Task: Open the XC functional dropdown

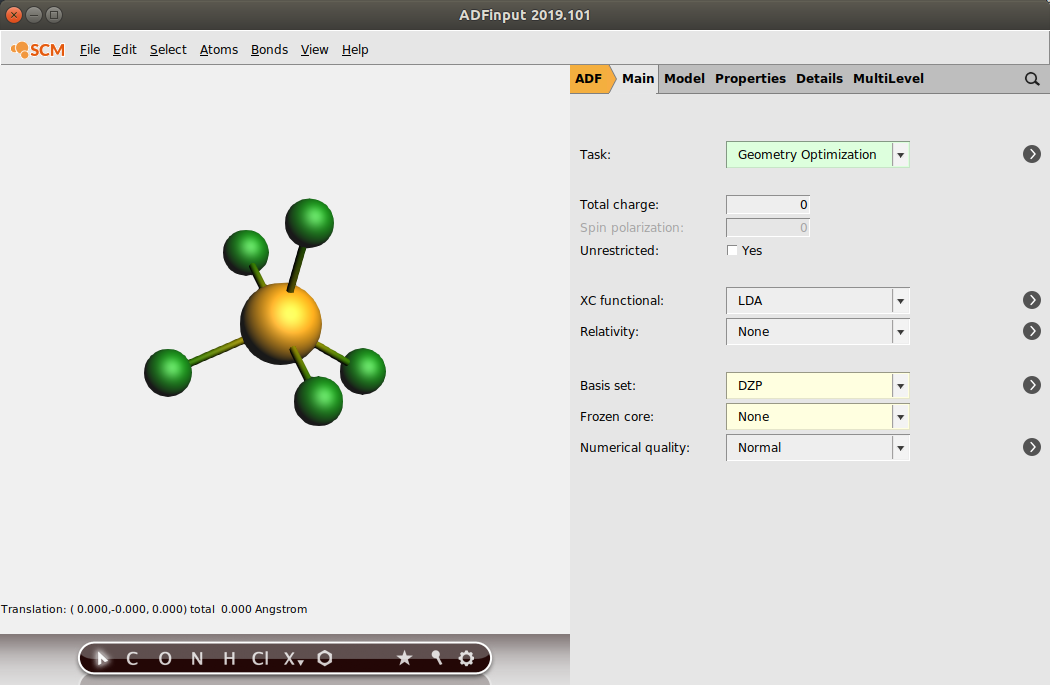Action: (818, 301)
